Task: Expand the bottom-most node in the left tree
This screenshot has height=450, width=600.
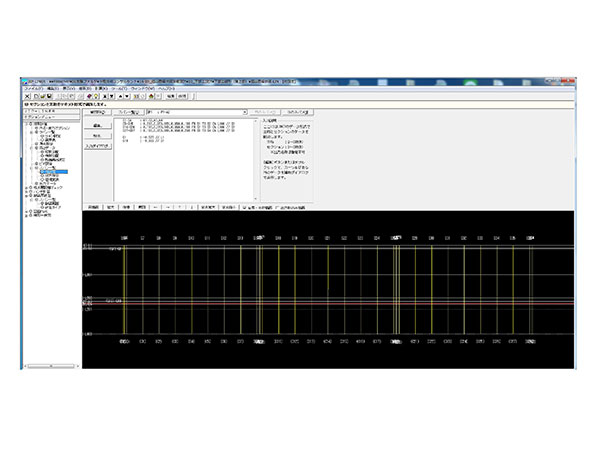Action: pyautogui.click(x=26, y=216)
